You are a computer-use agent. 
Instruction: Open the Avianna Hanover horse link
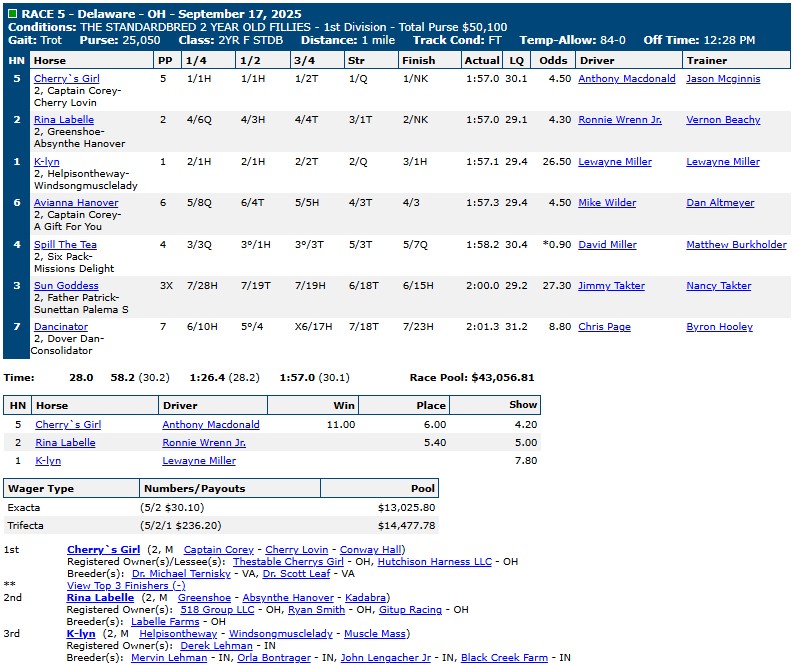coord(76,203)
